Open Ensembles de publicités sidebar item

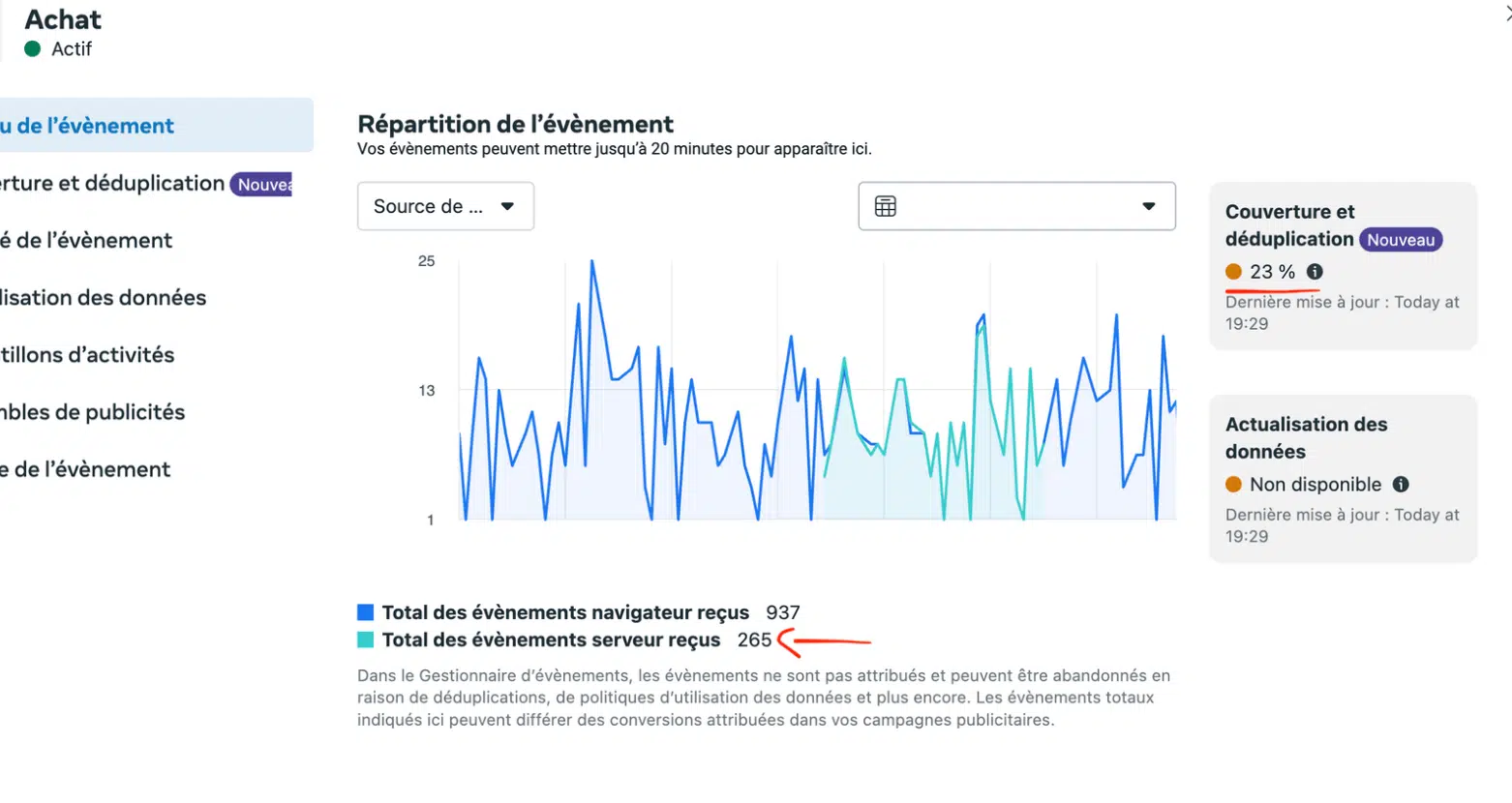pyautogui.click(x=93, y=412)
